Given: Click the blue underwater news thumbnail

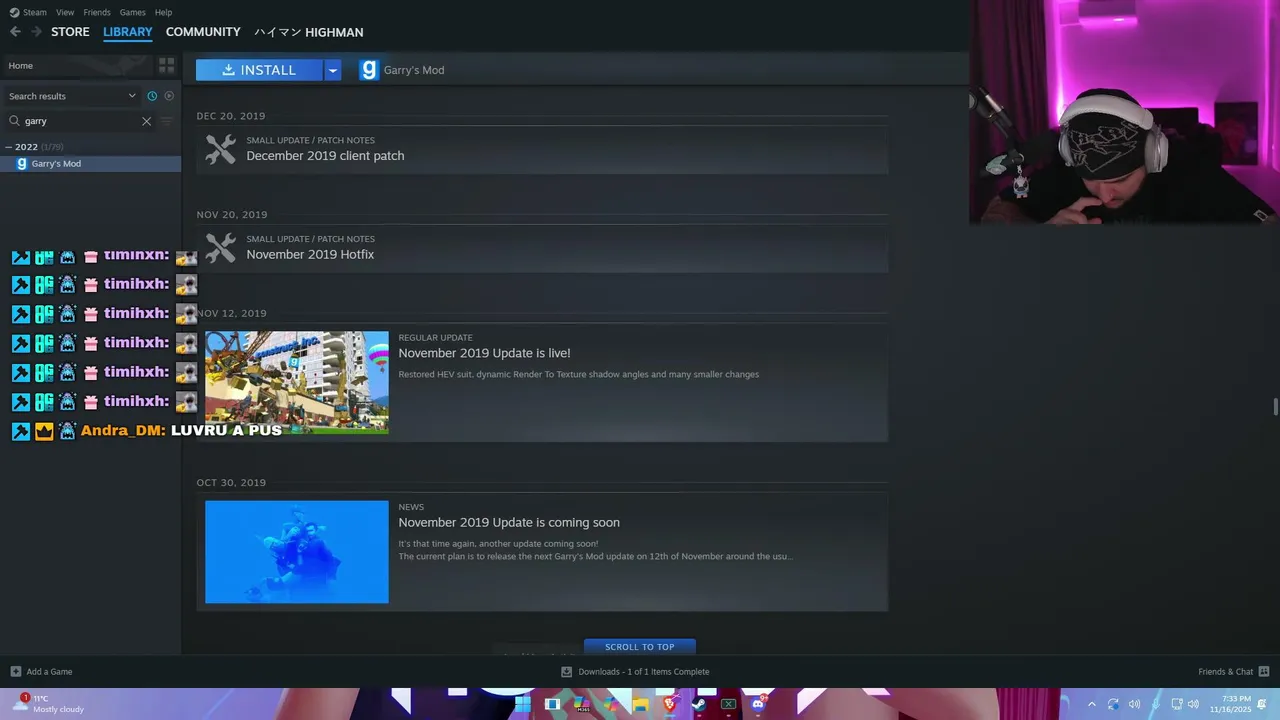Looking at the screenshot, I should (297, 552).
